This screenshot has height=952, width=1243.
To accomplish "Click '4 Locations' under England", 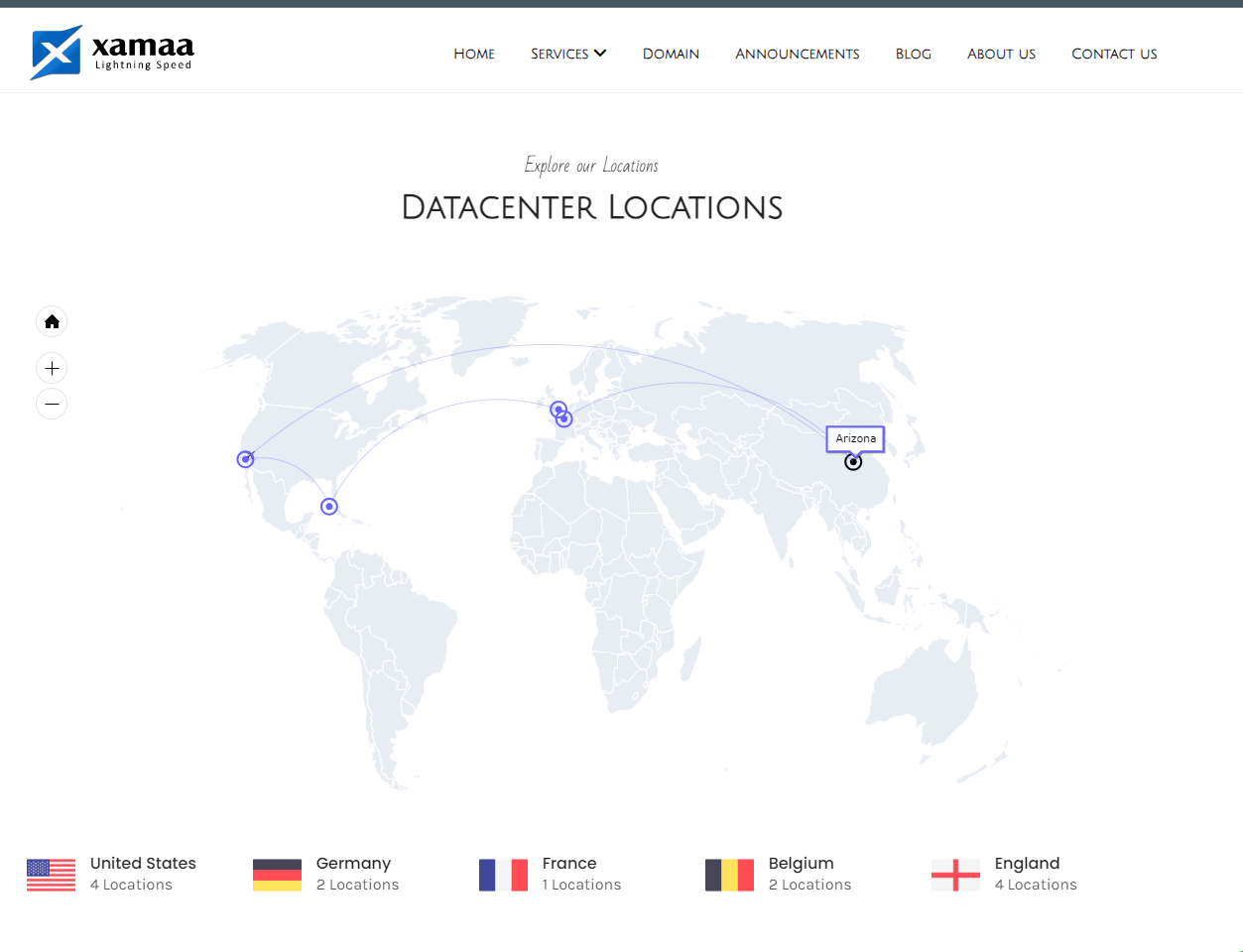I will tap(1036, 885).
